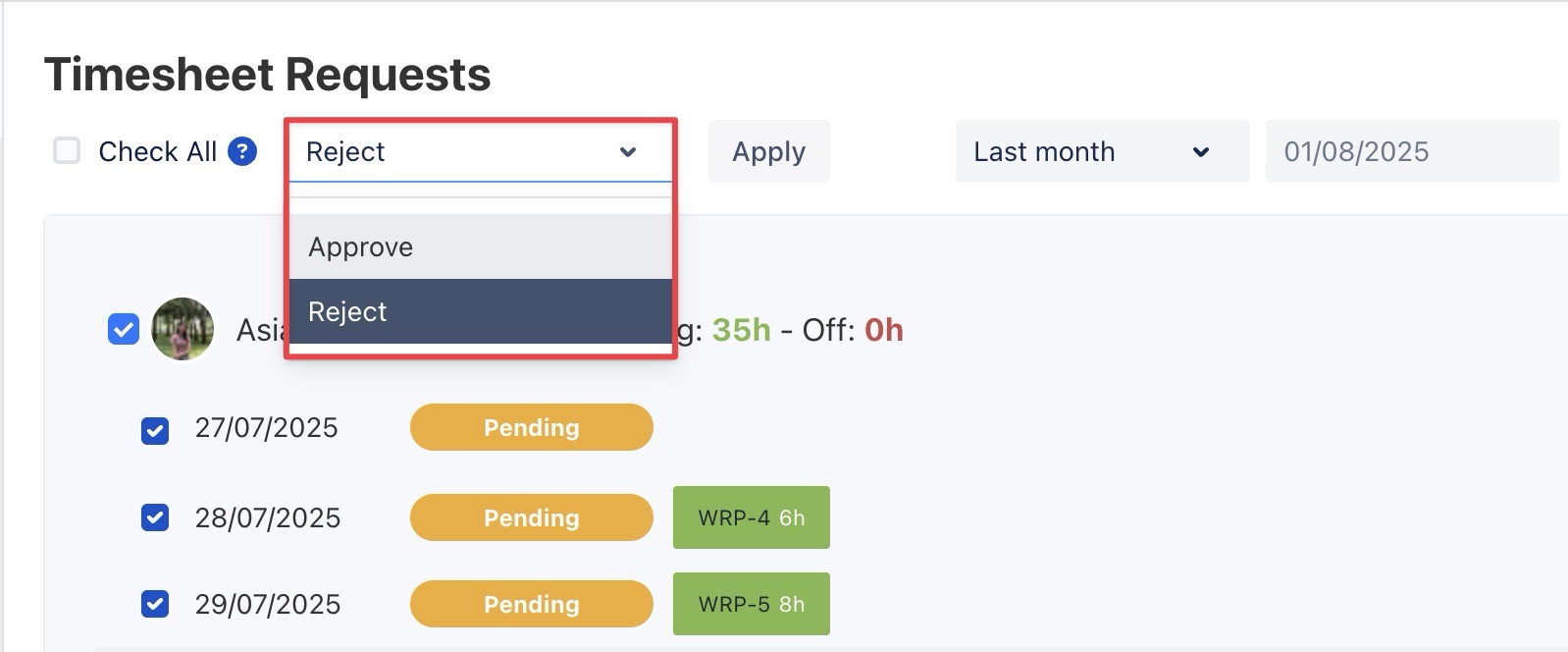This screenshot has height=652, width=1568.
Task: Click the WRP-4 6h task tag
Action: (751, 517)
